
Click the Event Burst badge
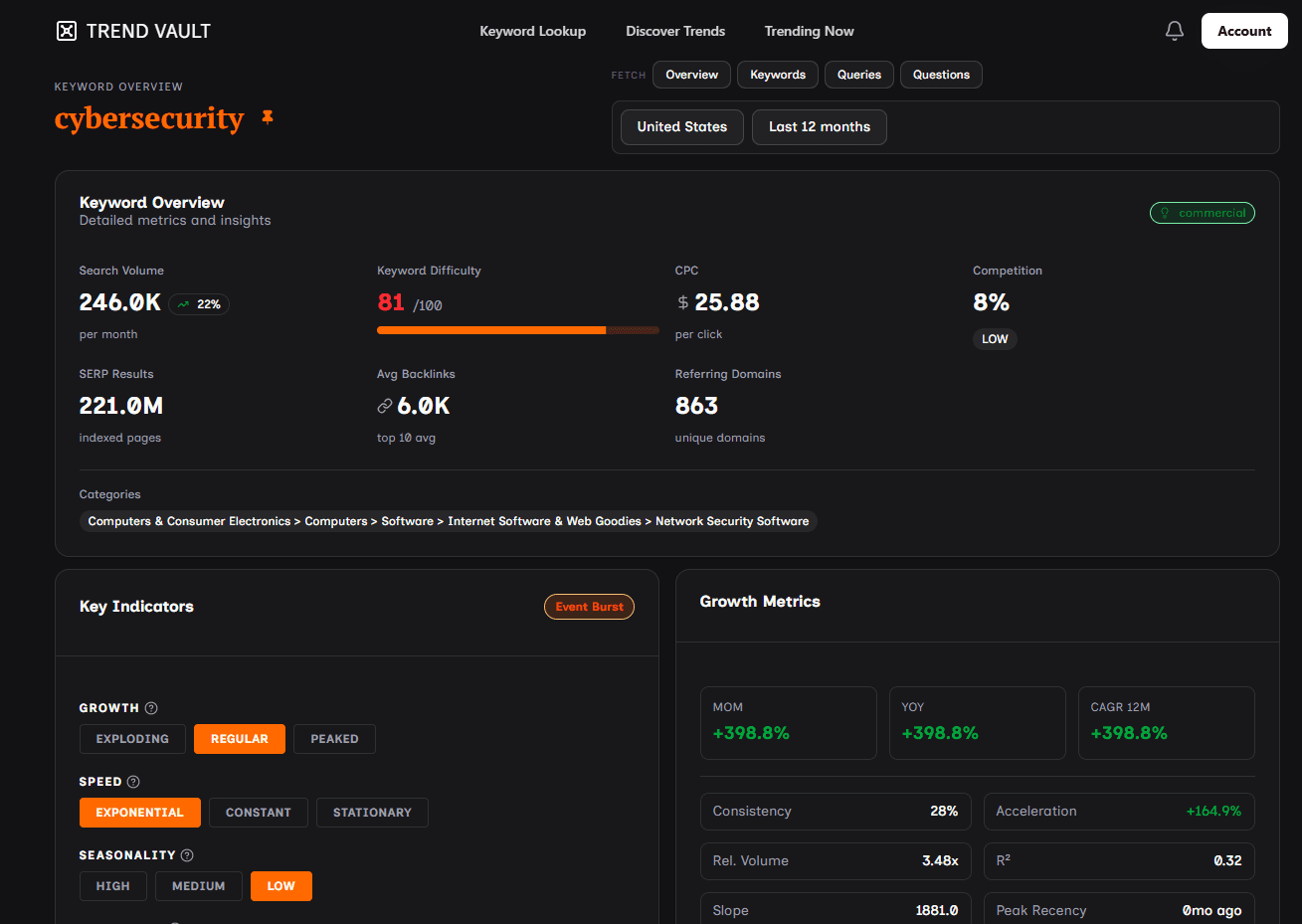(x=589, y=607)
